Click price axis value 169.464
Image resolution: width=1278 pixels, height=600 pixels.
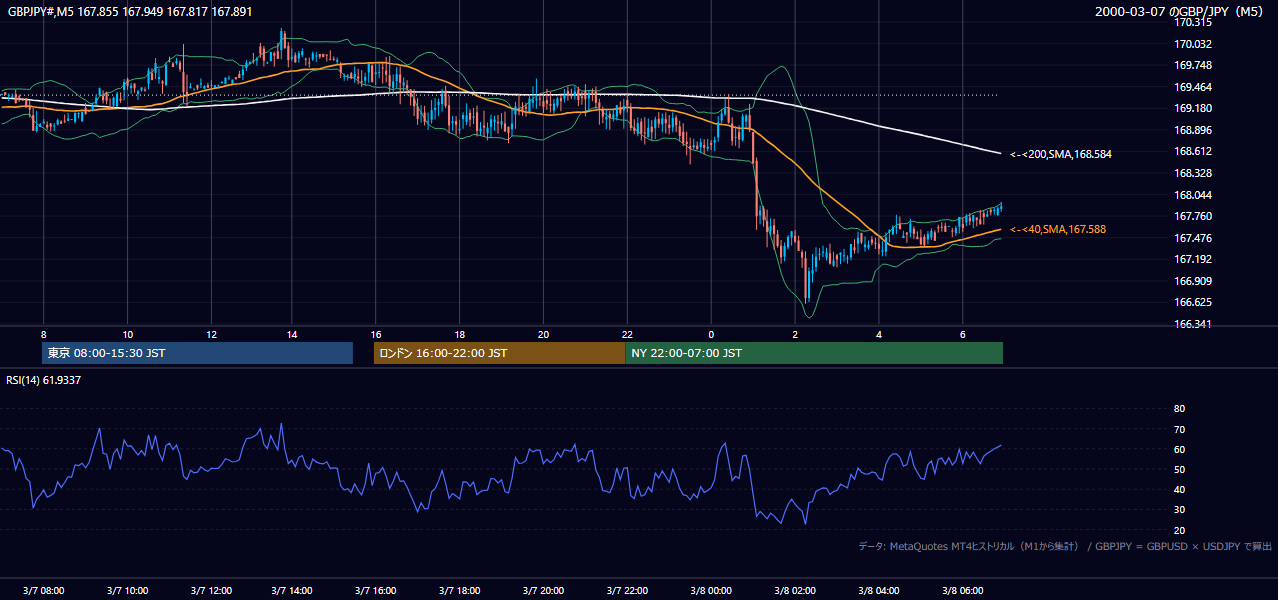pos(1194,87)
